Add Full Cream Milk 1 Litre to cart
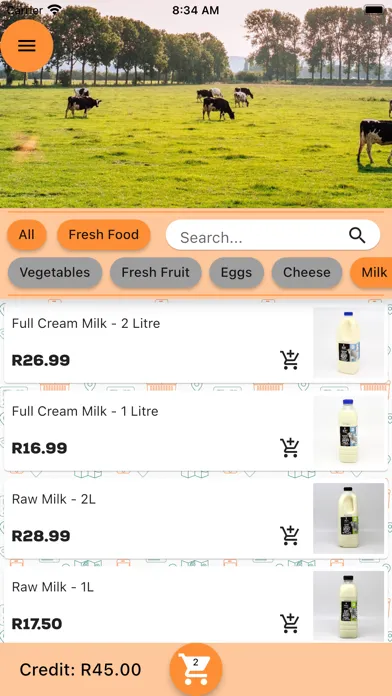The image size is (392, 696). 289,448
